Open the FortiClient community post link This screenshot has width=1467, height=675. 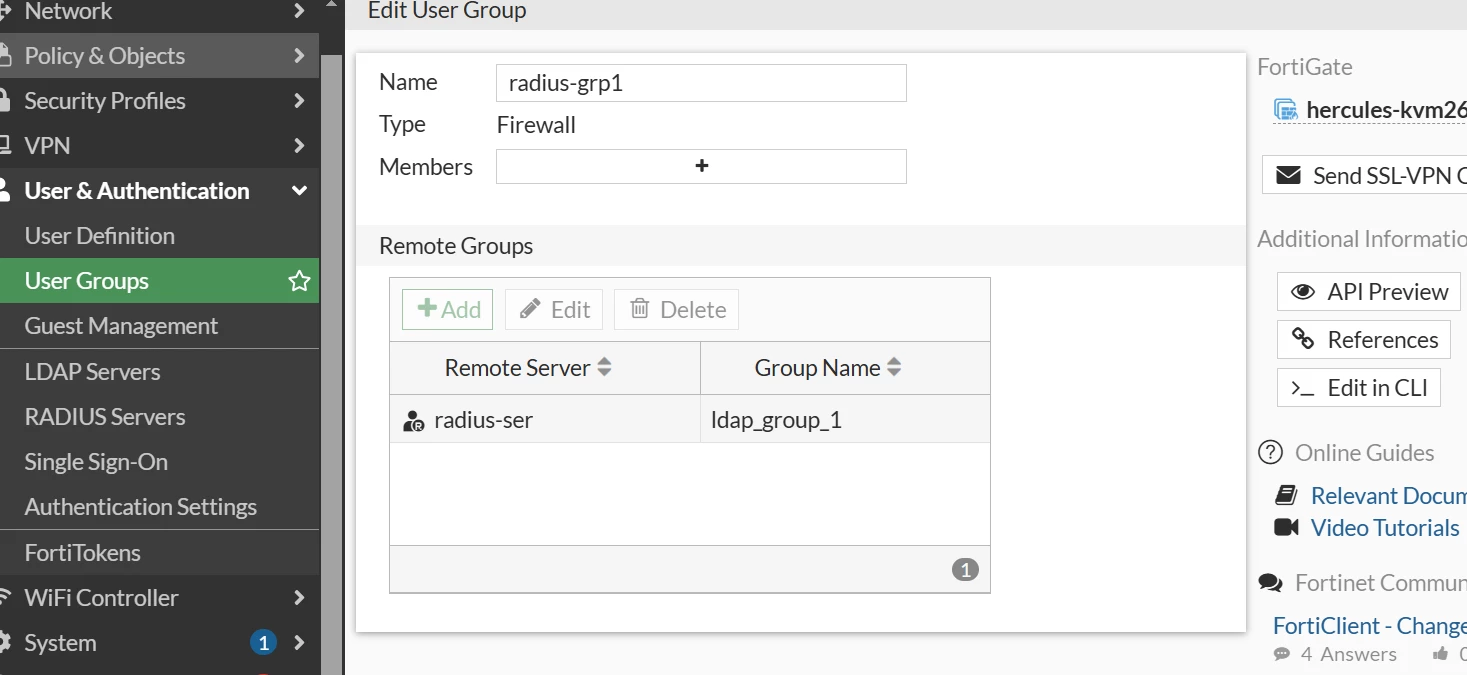(x=1369, y=626)
